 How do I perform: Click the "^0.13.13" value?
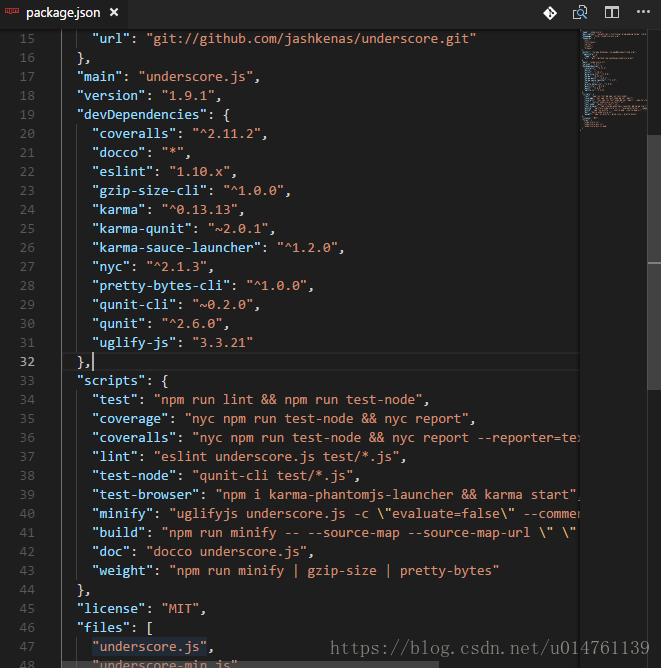200,210
